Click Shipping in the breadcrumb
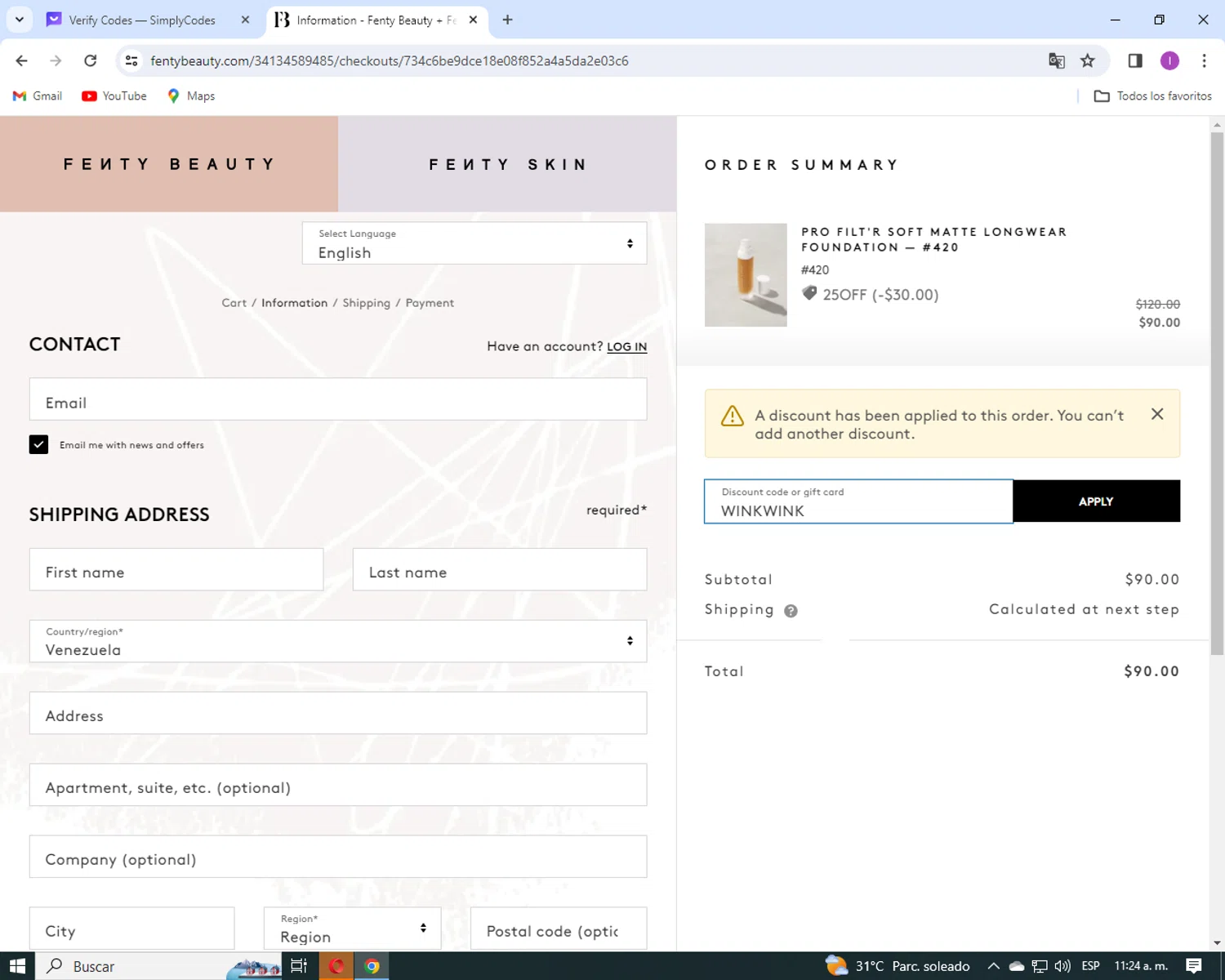 click(x=367, y=303)
